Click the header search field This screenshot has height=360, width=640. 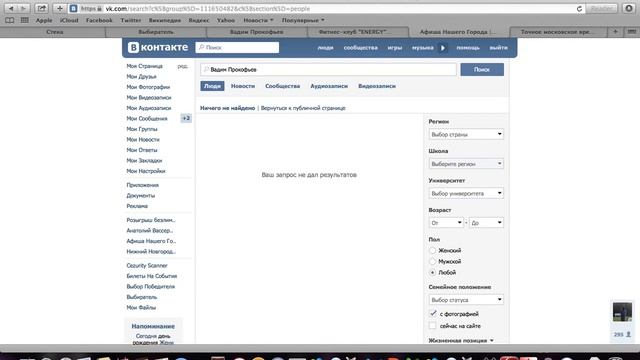coord(237,47)
